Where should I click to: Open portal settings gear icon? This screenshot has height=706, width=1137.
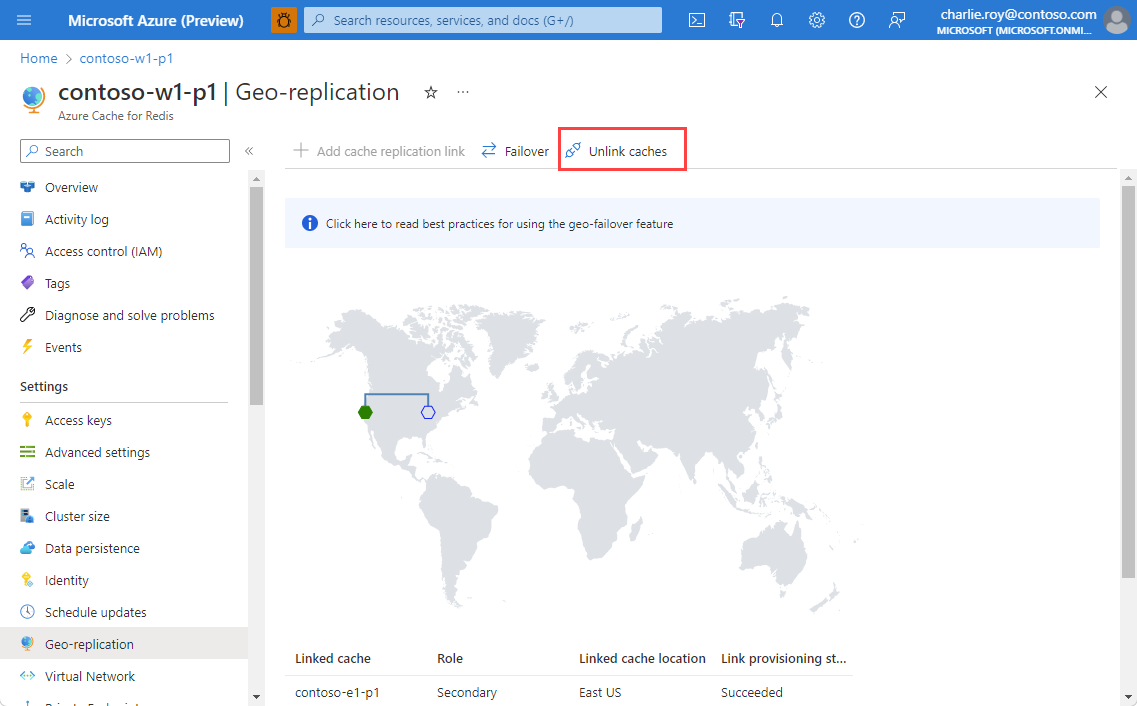click(x=817, y=20)
